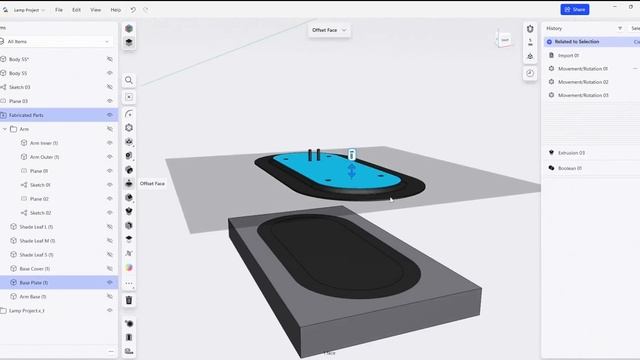Select the arc sketch tool
This screenshot has width=640, height=360.
click(x=129, y=114)
